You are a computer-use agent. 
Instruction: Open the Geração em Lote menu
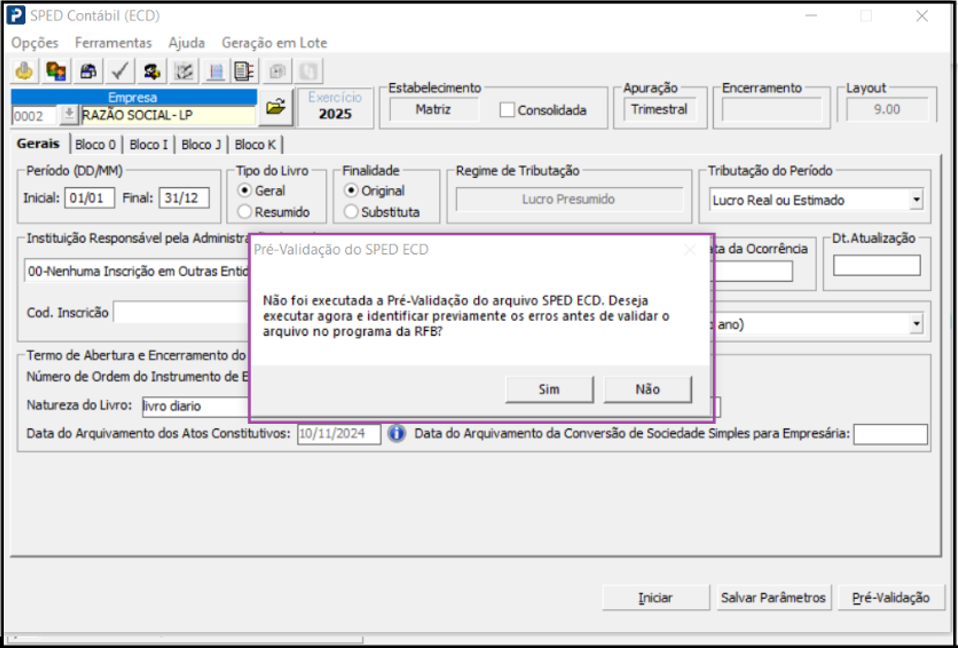click(274, 43)
